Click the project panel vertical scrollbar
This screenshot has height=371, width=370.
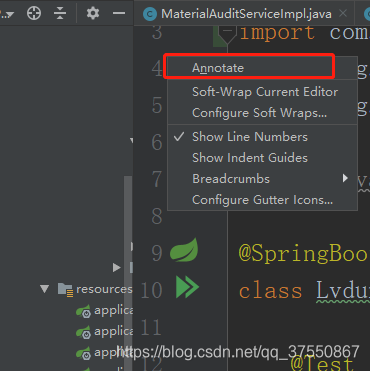point(128,273)
